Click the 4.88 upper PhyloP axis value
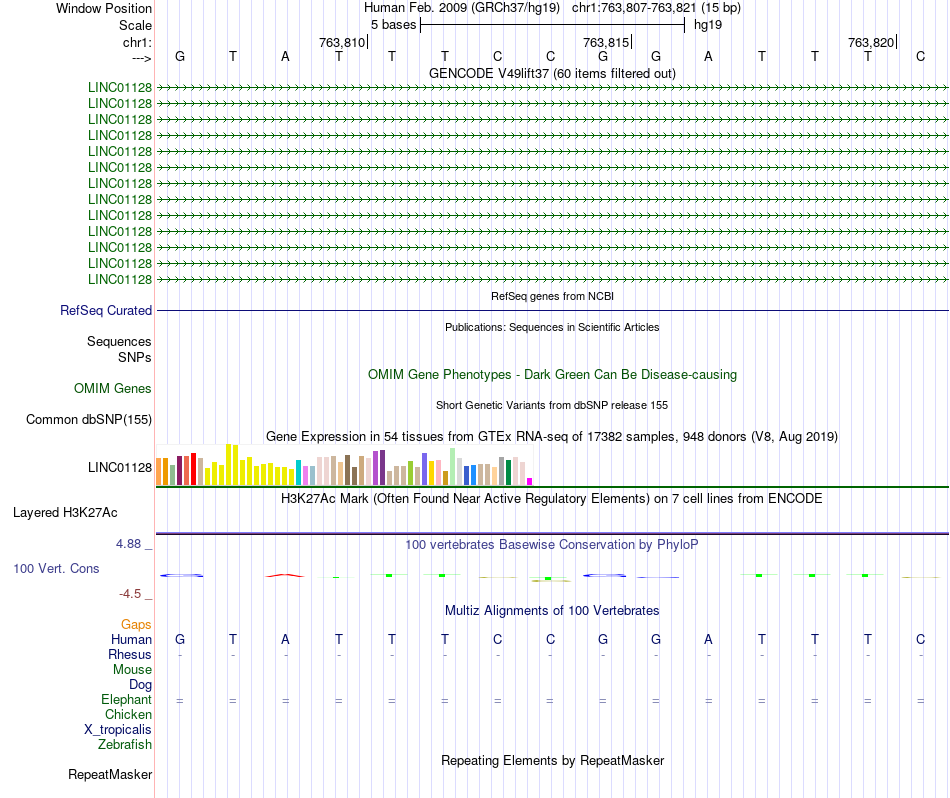The height and width of the screenshot is (798, 950). 128,544
